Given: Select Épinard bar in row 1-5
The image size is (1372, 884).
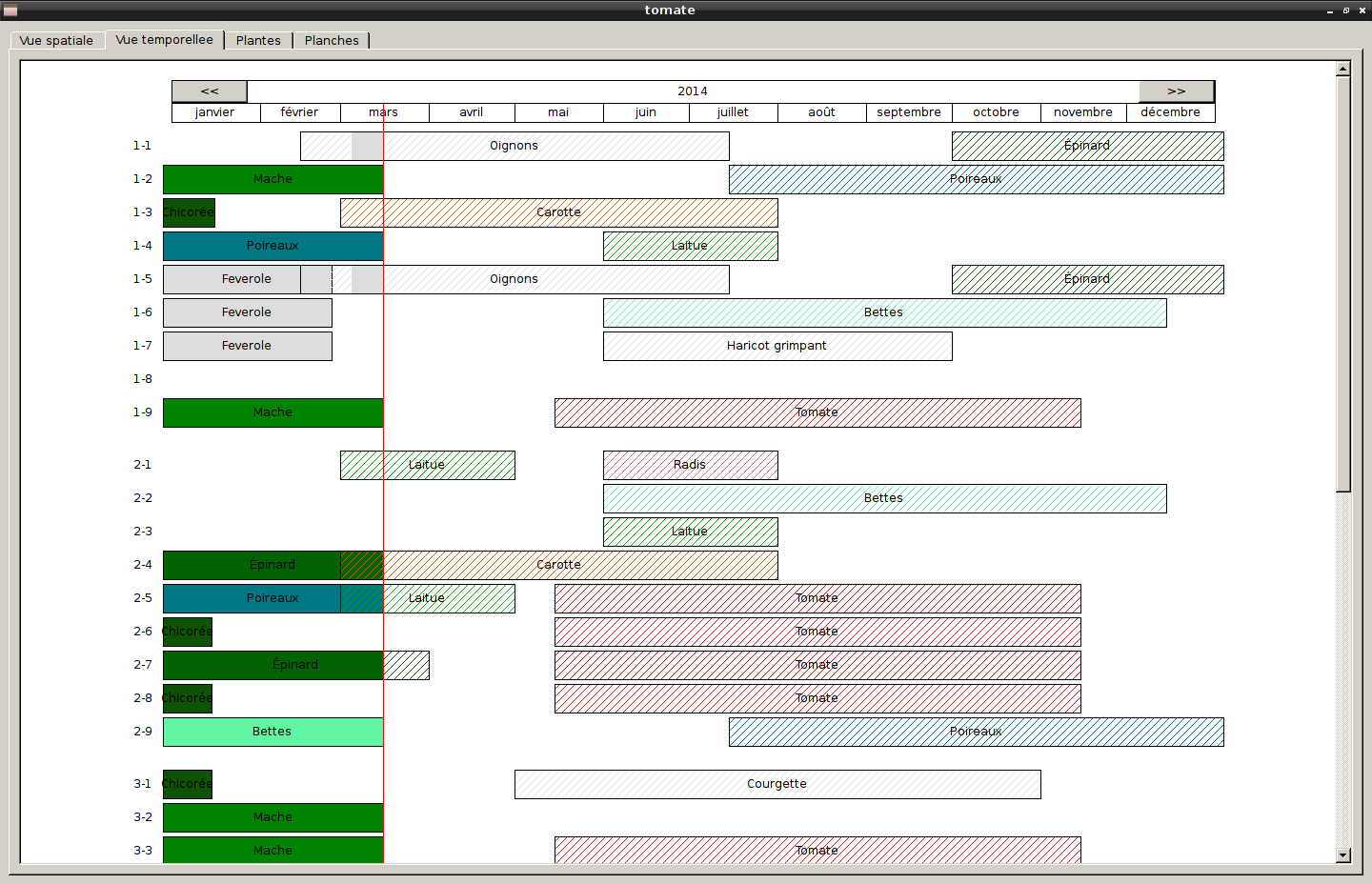Looking at the screenshot, I should (1087, 279).
